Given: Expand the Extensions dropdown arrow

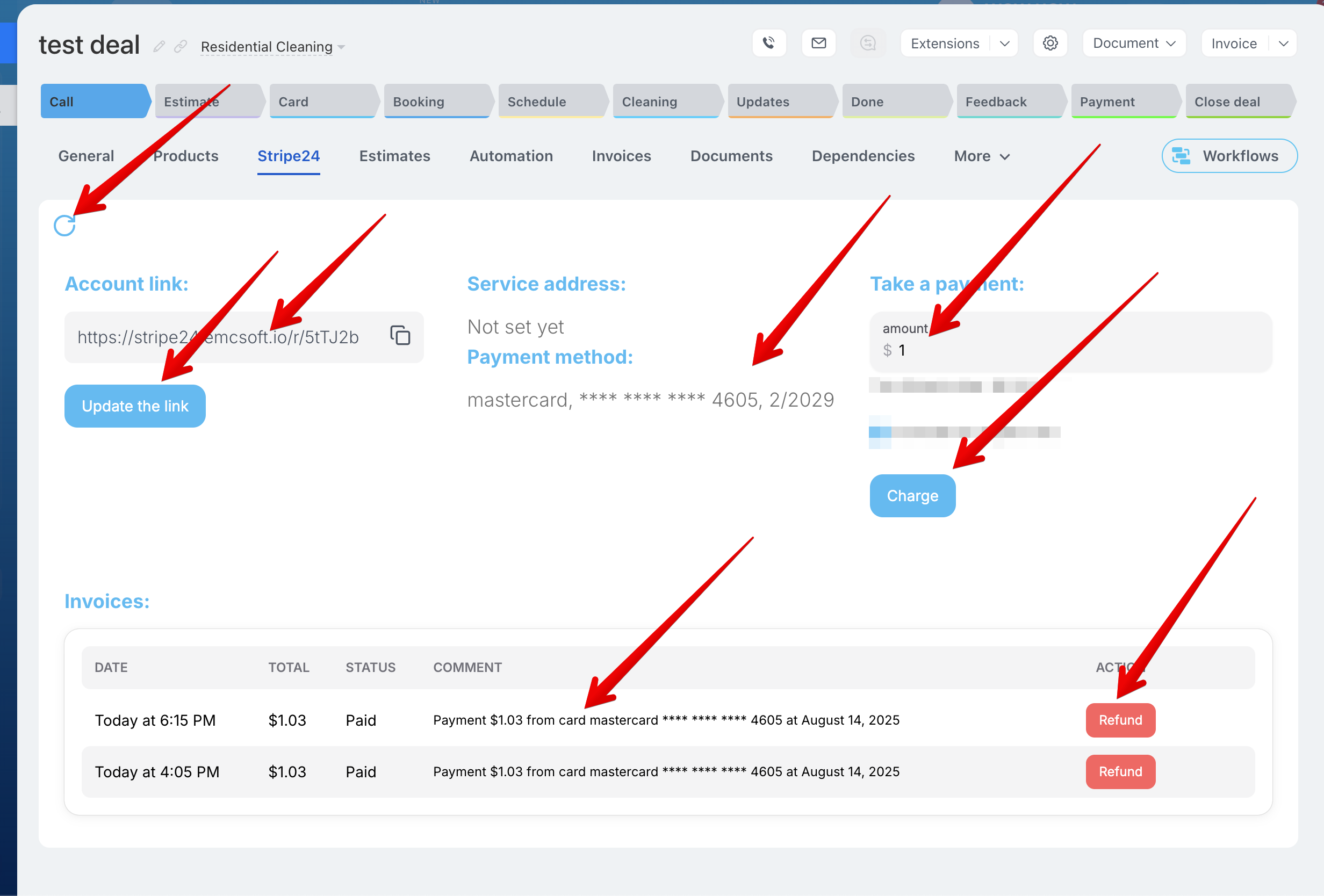Looking at the screenshot, I should [1004, 44].
